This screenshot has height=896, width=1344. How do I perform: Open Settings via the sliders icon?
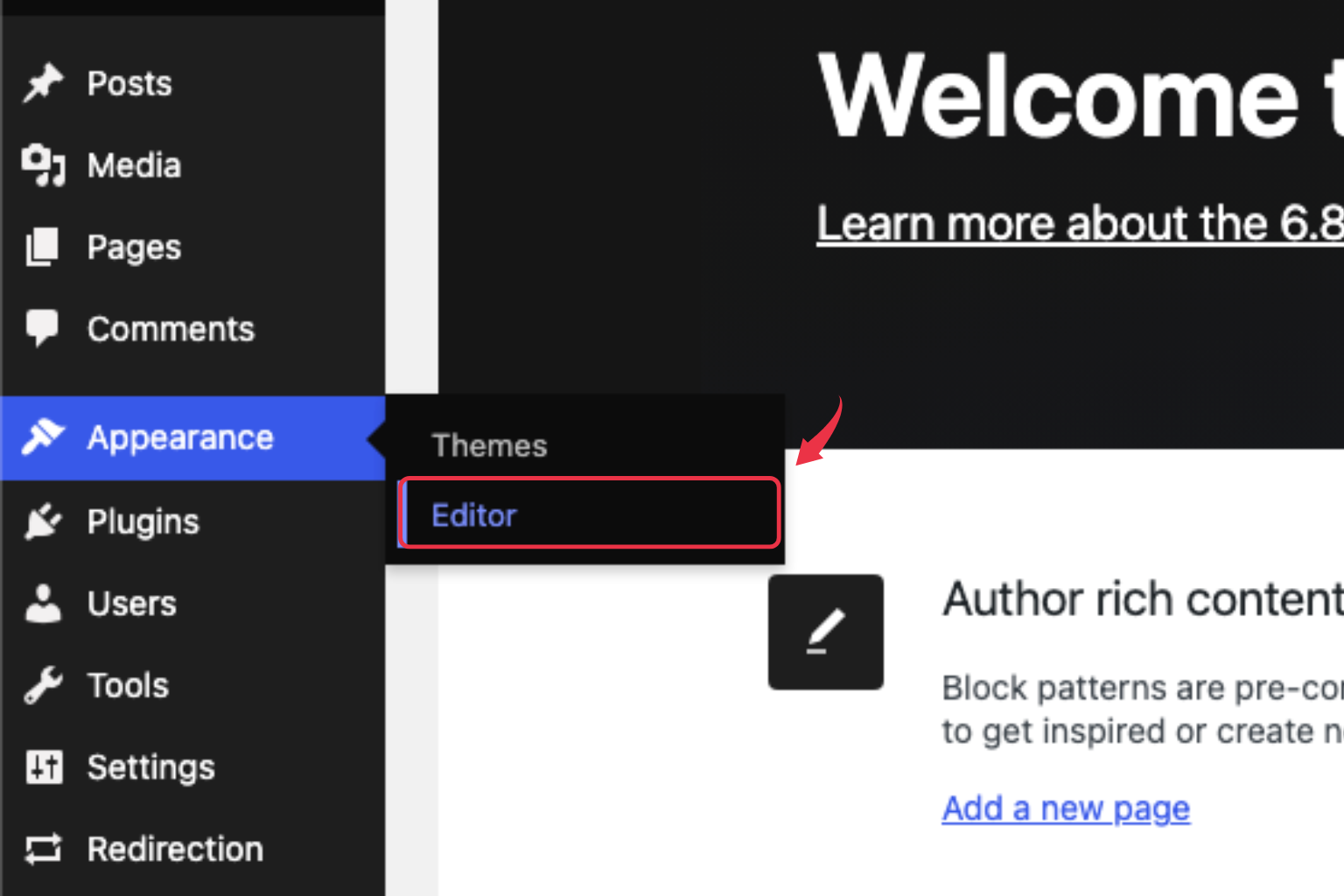41,766
